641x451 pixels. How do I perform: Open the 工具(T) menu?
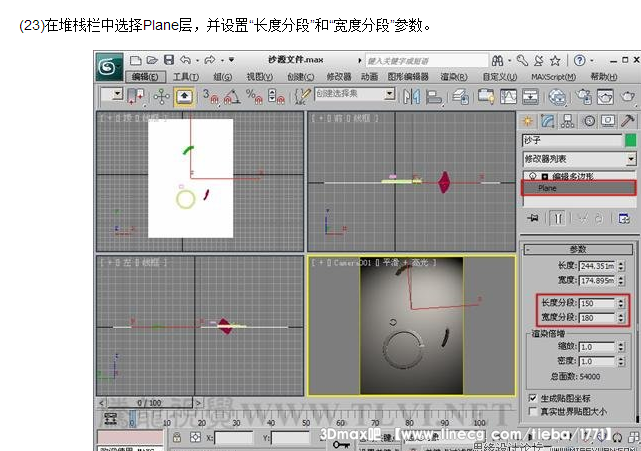[x=186, y=77]
